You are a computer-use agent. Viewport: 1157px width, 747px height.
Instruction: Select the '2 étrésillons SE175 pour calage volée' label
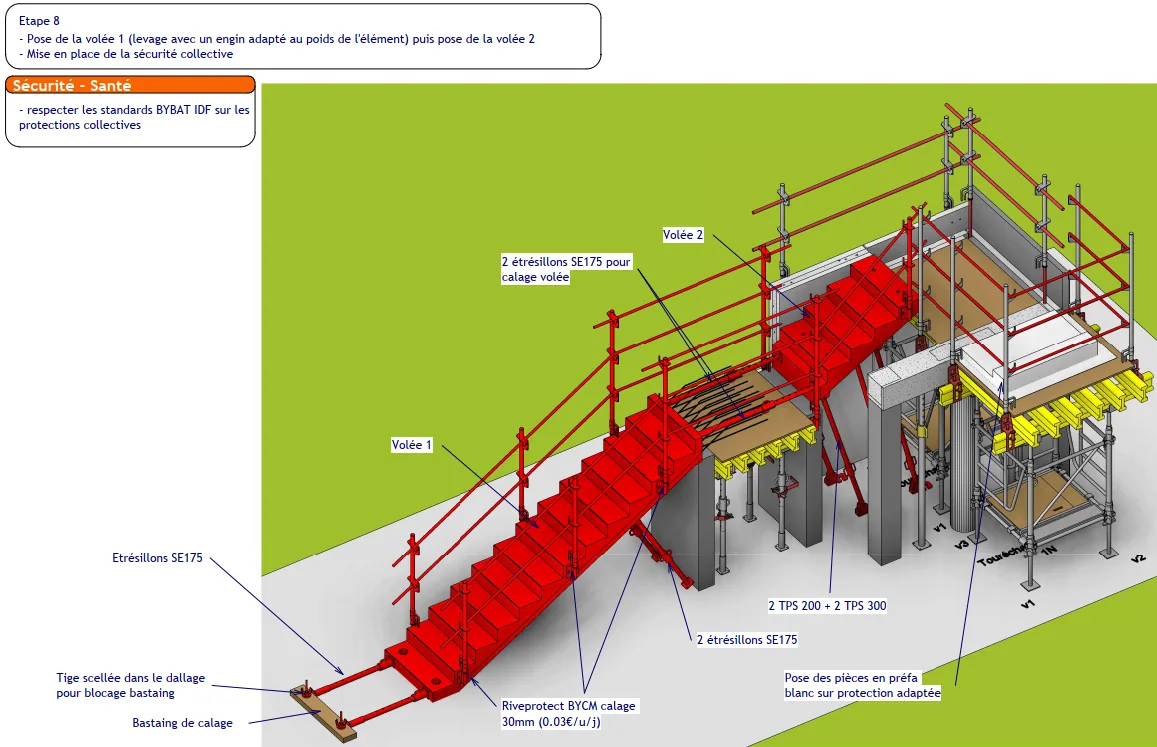coord(566,269)
